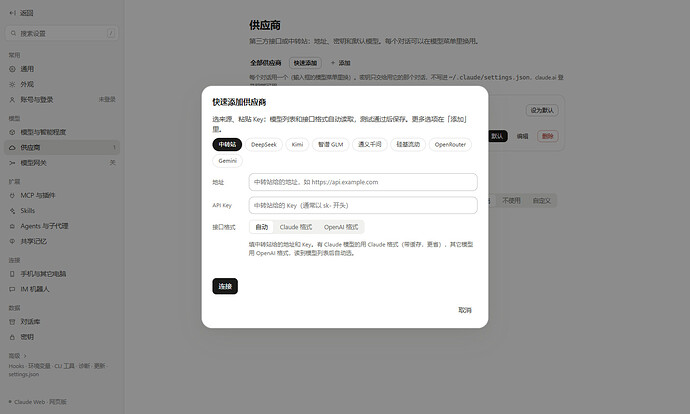Screen dimensions: 690x414
Task: Open Skills settings page label
Action: pyautogui.click(x=28, y=211)
